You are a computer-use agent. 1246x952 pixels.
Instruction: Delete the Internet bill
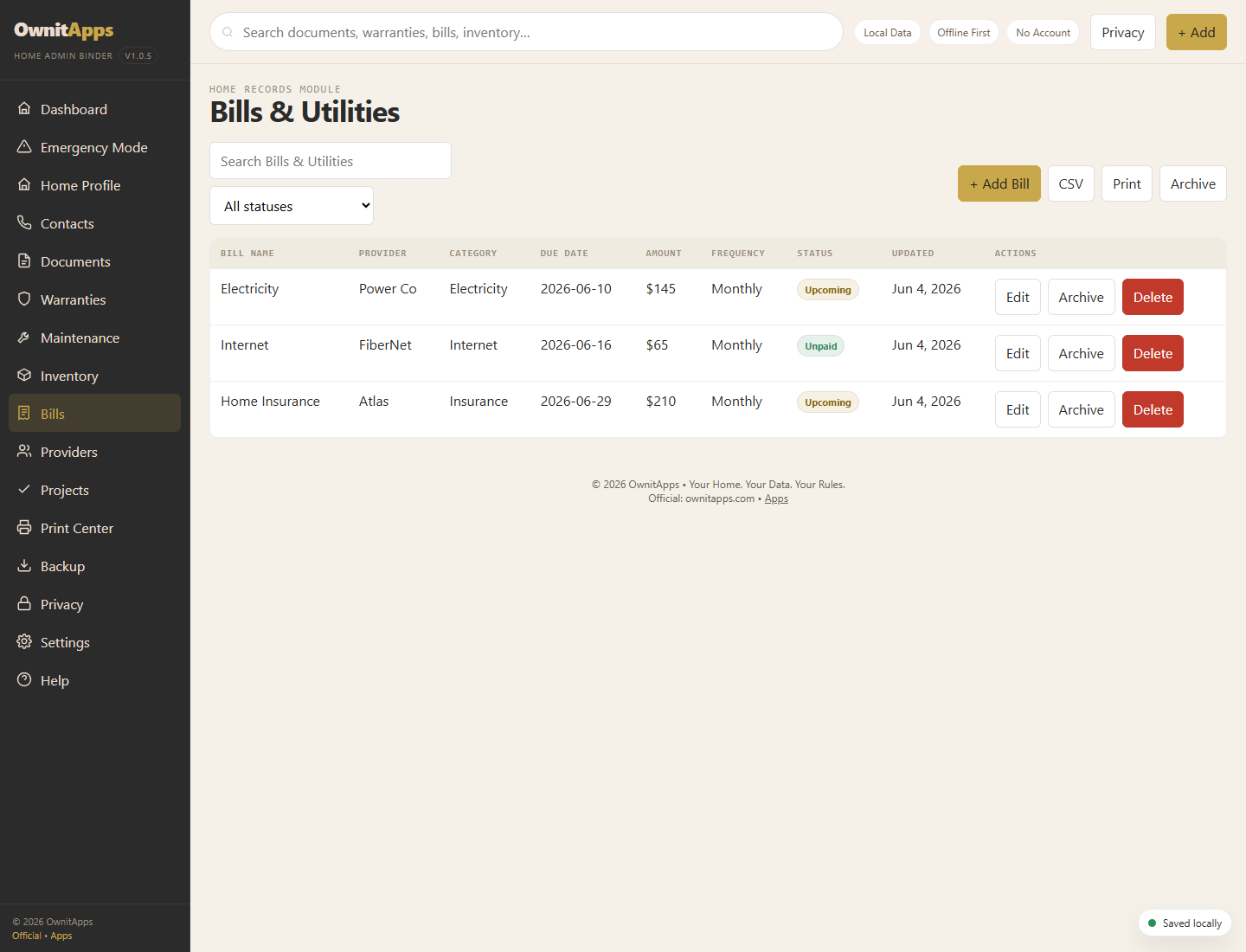click(x=1153, y=353)
